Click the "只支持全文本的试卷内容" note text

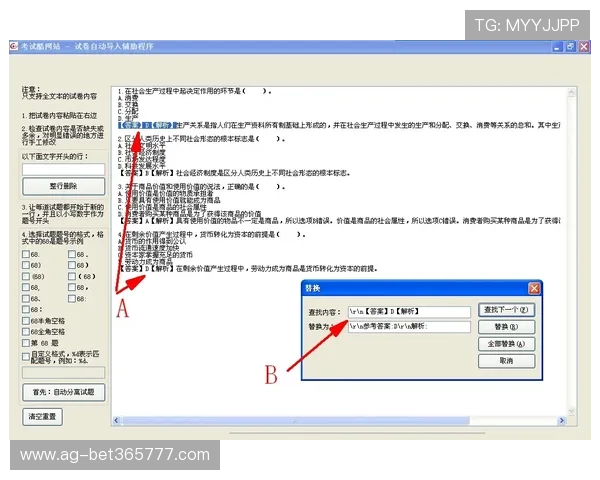point(60,96)
